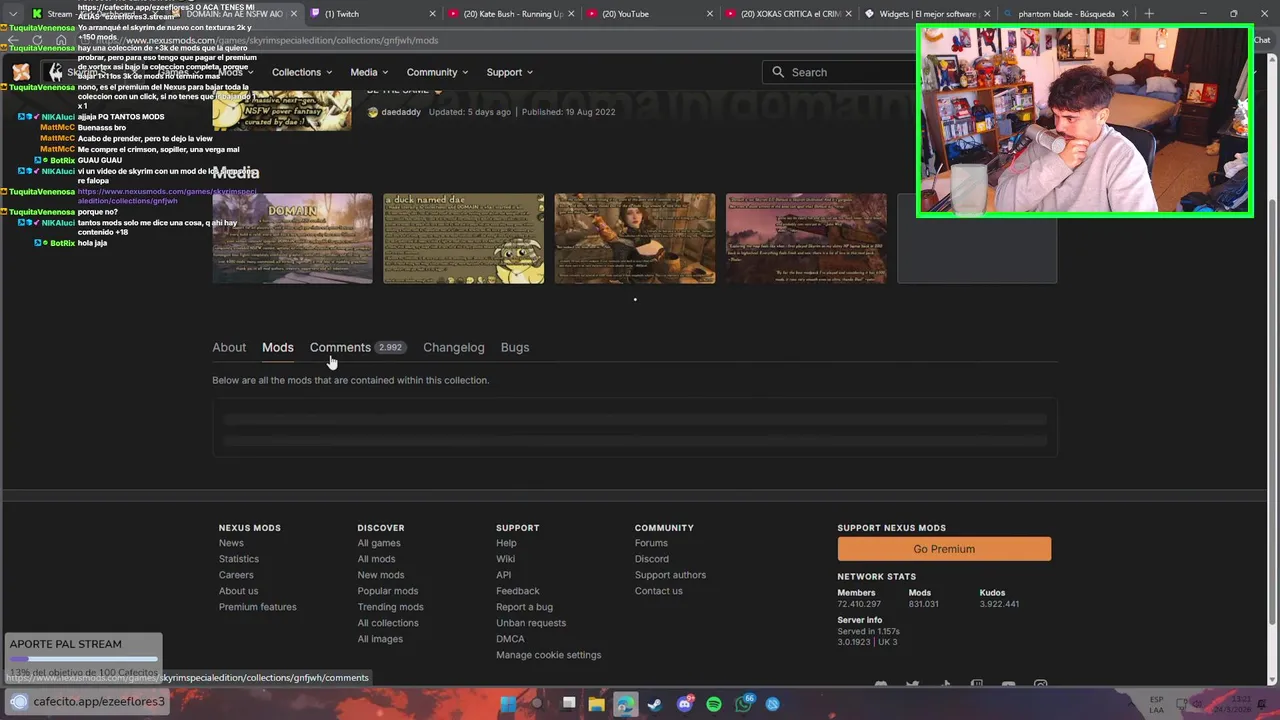Click the Nexus Mods logo icon
The image size is (1280, 720).
(x=21, y=72)
